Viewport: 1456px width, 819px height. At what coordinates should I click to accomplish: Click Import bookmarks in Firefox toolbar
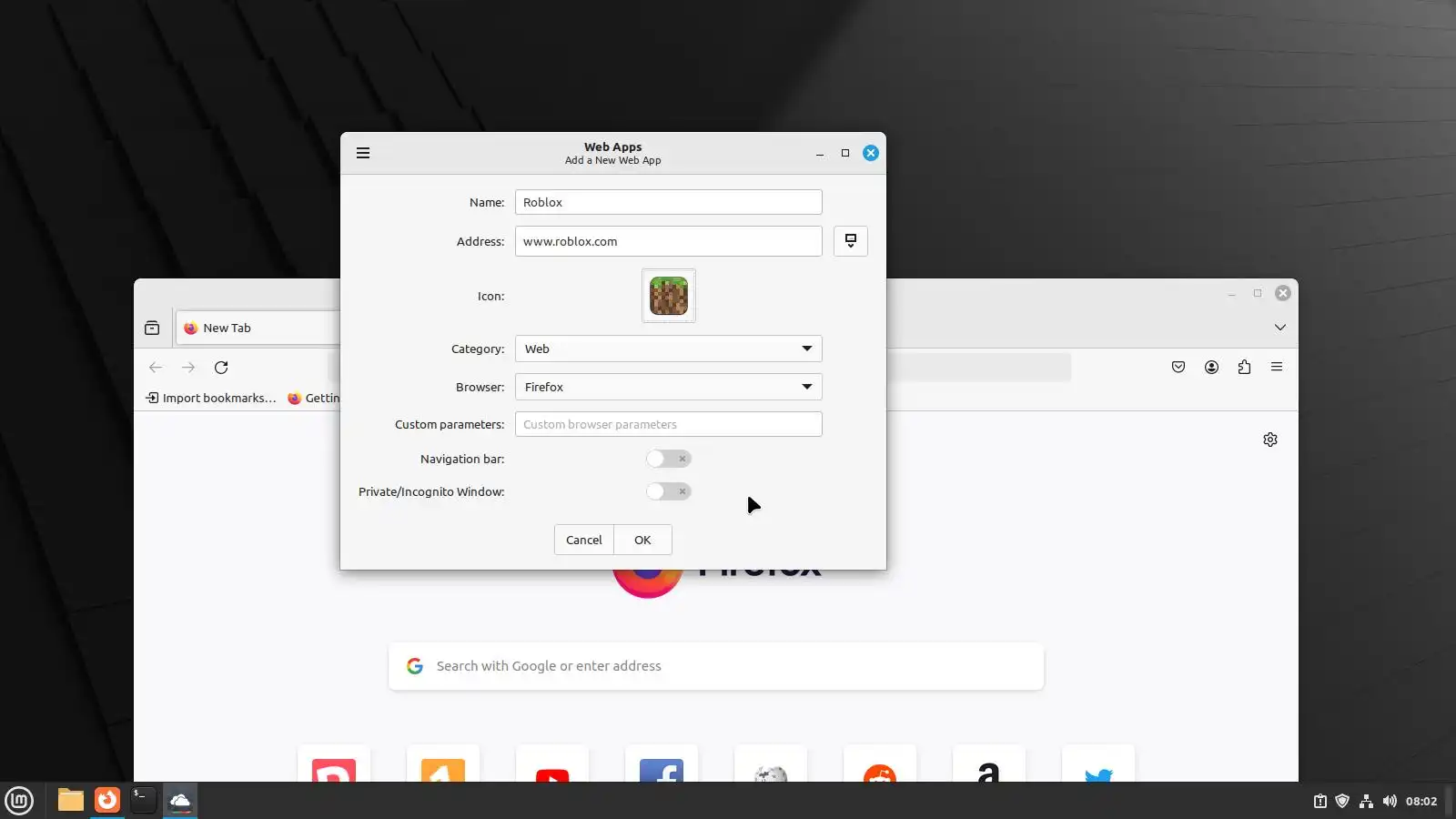(x=211, y=398)
